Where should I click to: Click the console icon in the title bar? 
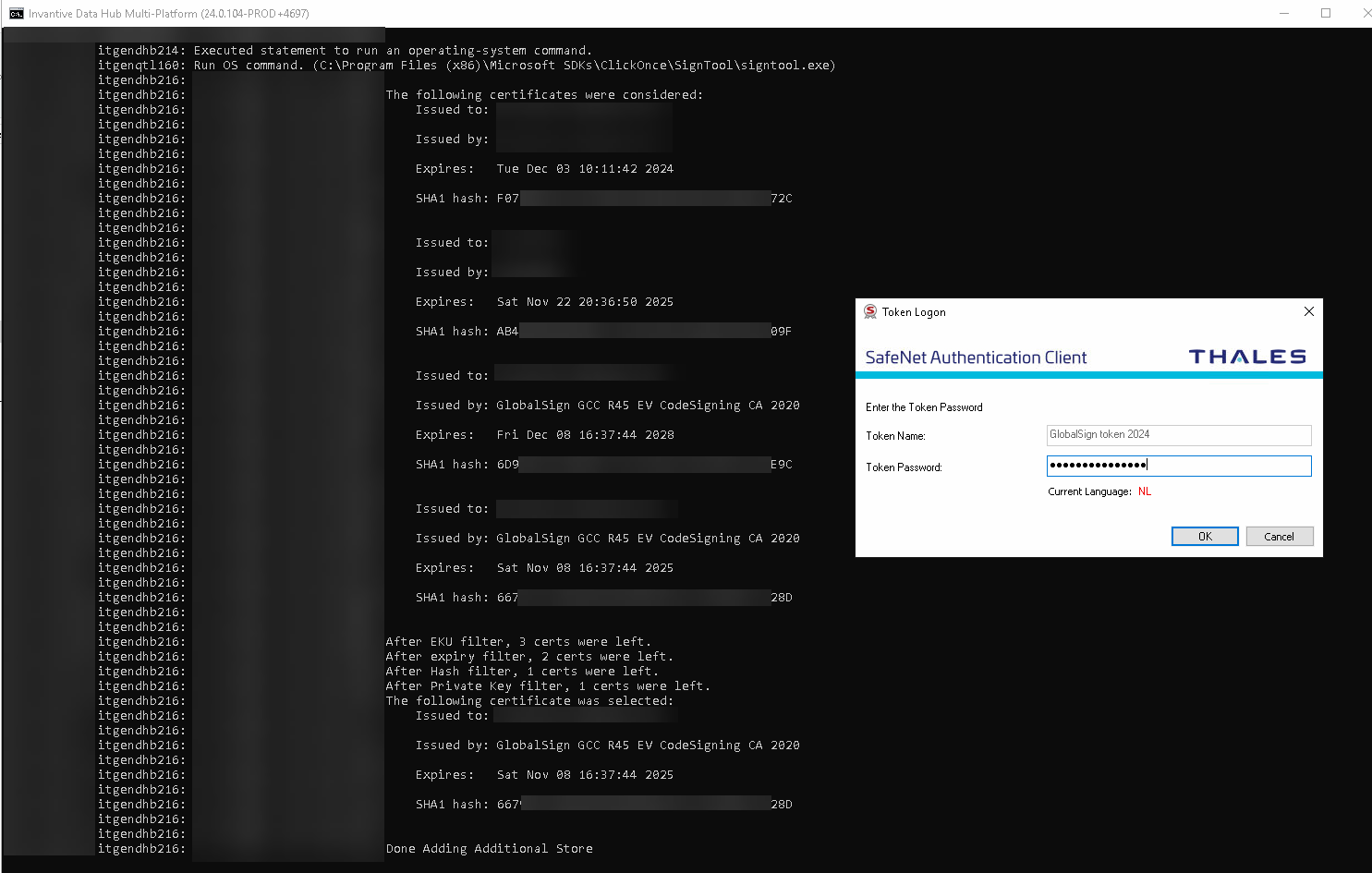pyautogui.click(x=16, y=14)
